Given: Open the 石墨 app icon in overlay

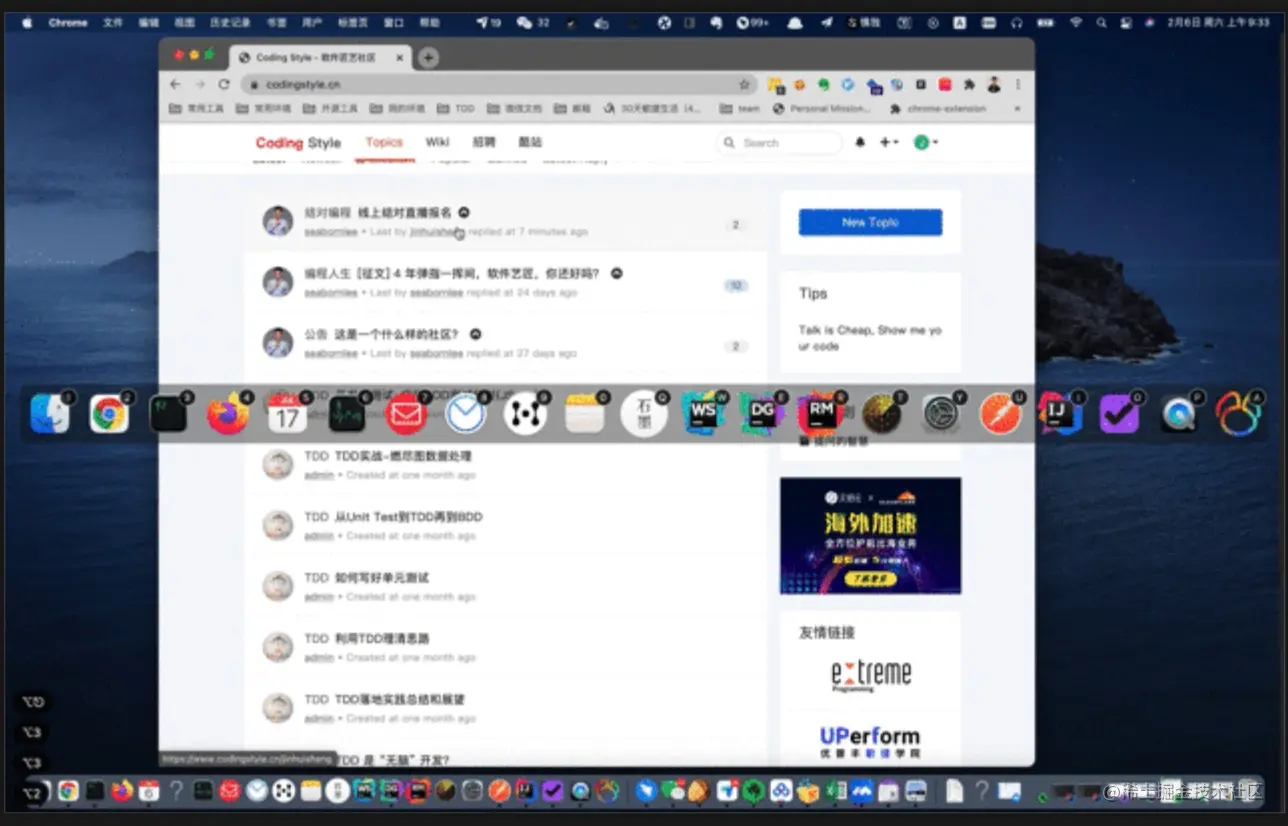Looking at the screenshot, I should [645, 414].
